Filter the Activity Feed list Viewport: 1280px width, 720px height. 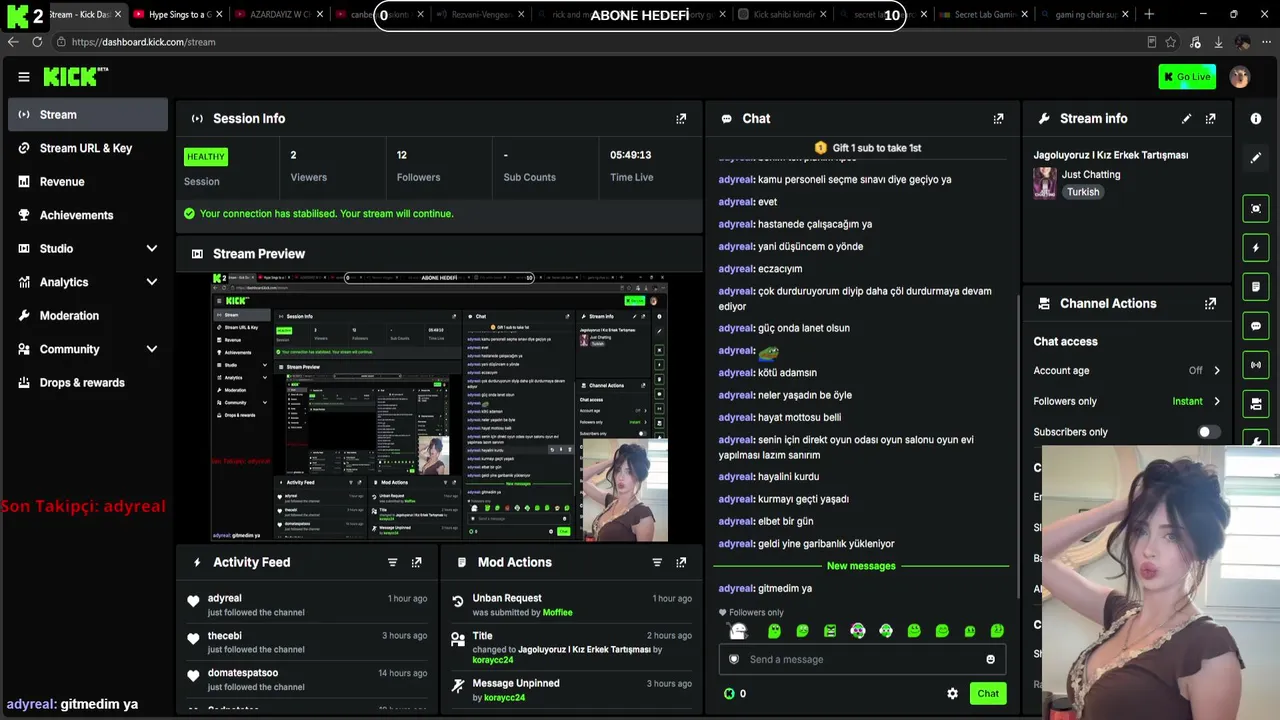pyautogui.click(x=392, y=562)
